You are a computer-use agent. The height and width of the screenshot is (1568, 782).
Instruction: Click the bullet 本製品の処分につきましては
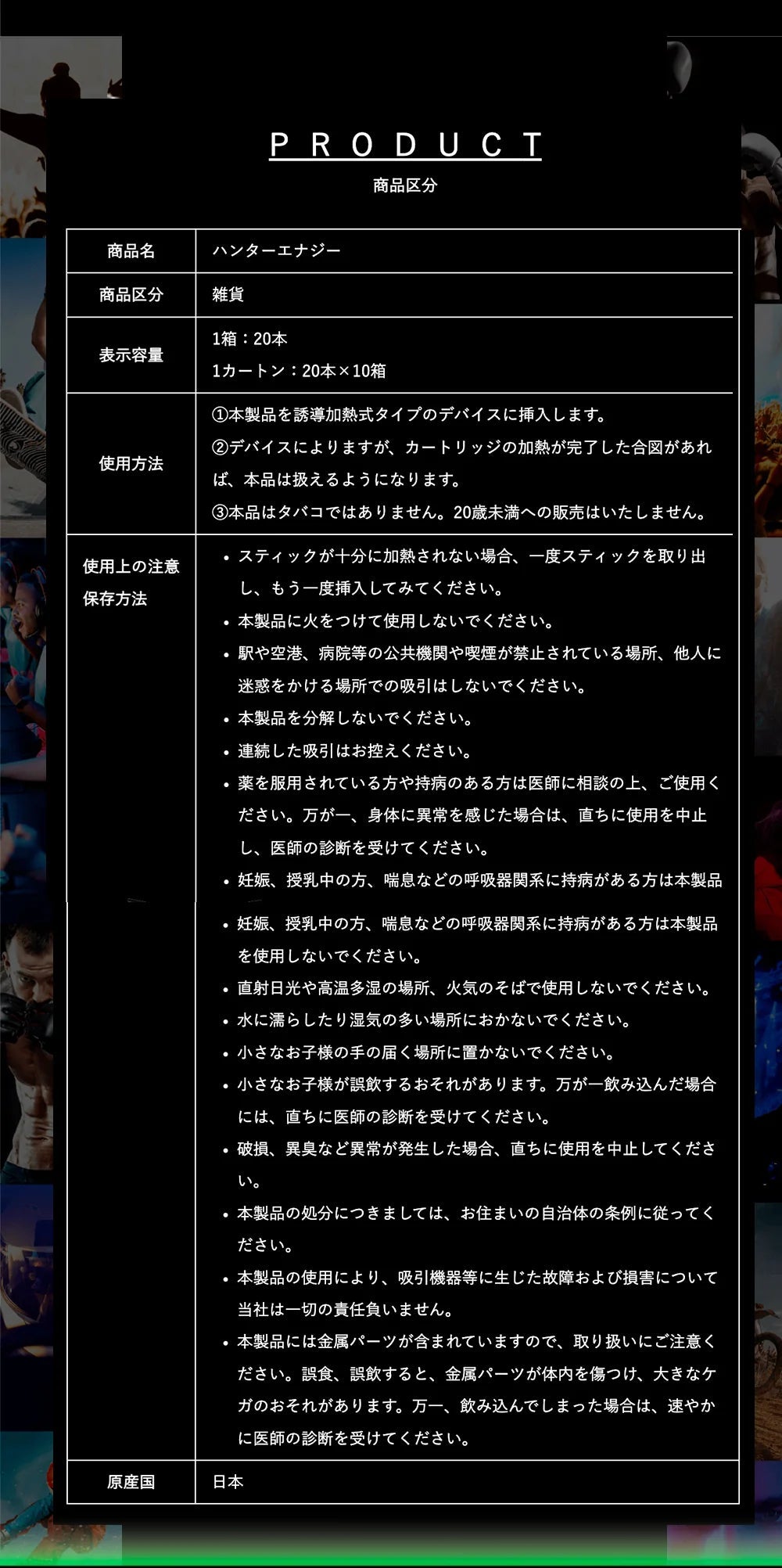click(477, 1229)
